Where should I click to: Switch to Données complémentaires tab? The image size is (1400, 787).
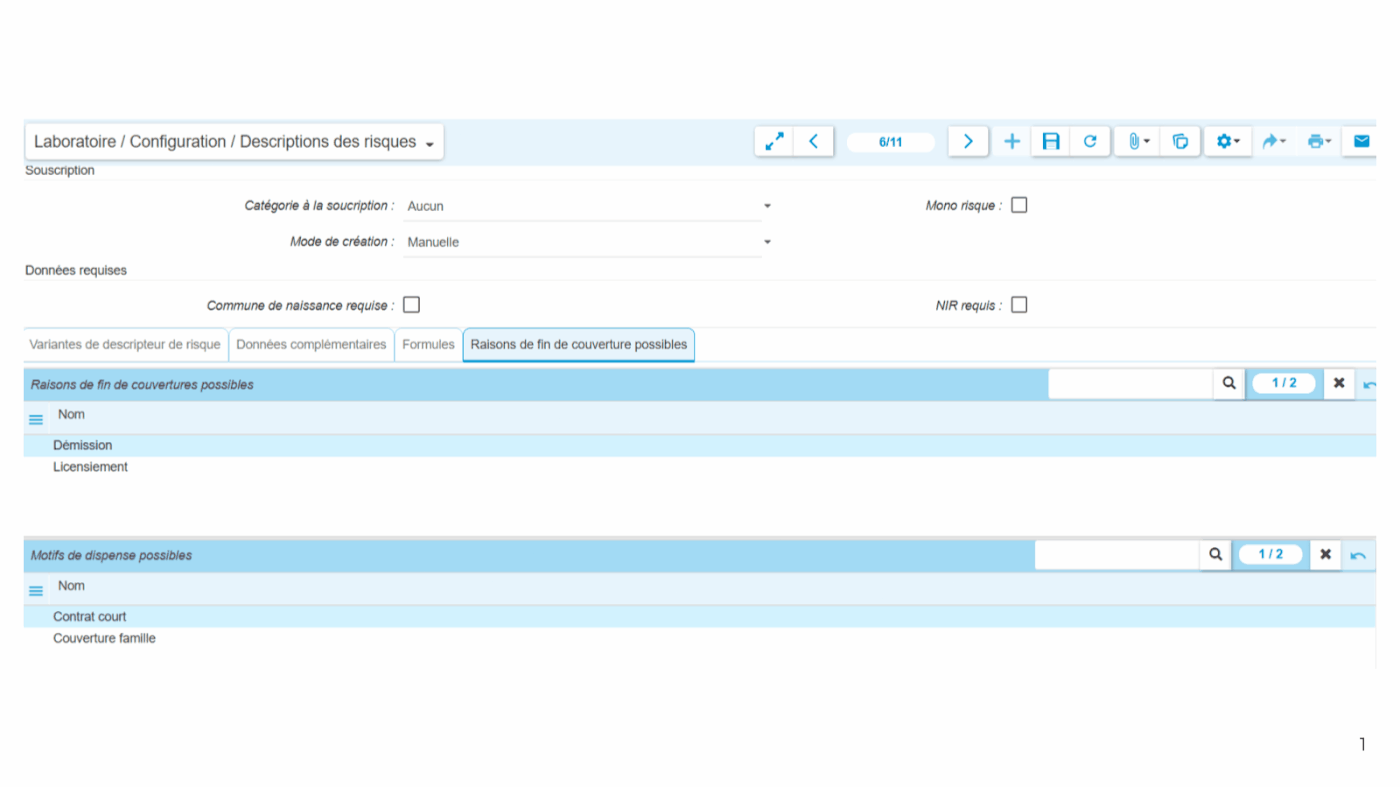(x=311, y=344)
